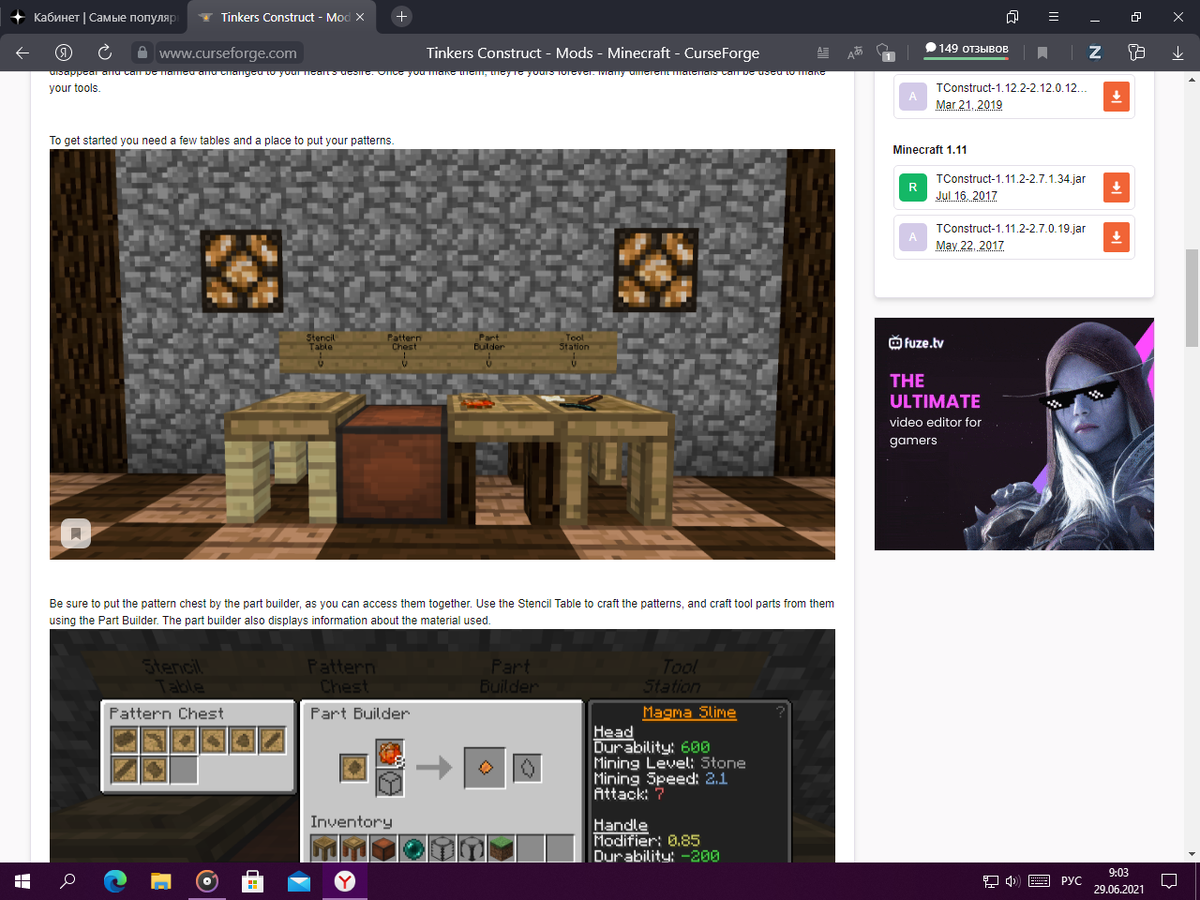The height and width of the screenshot is (900, 1200).
Task: Click the page translate icon
Action: click(x=855, y=53)
